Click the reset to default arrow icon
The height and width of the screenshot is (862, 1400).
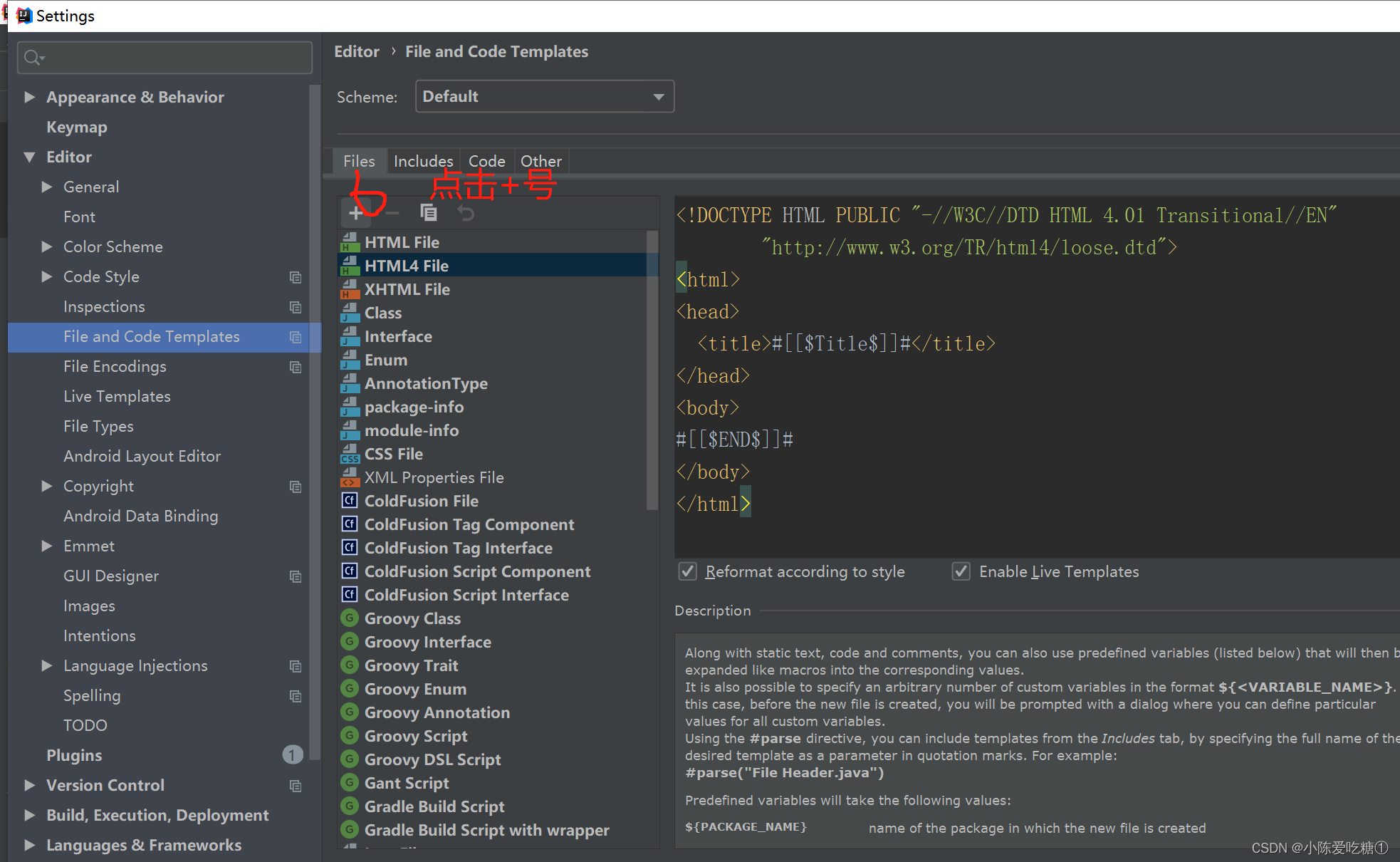tap(466, 212)
